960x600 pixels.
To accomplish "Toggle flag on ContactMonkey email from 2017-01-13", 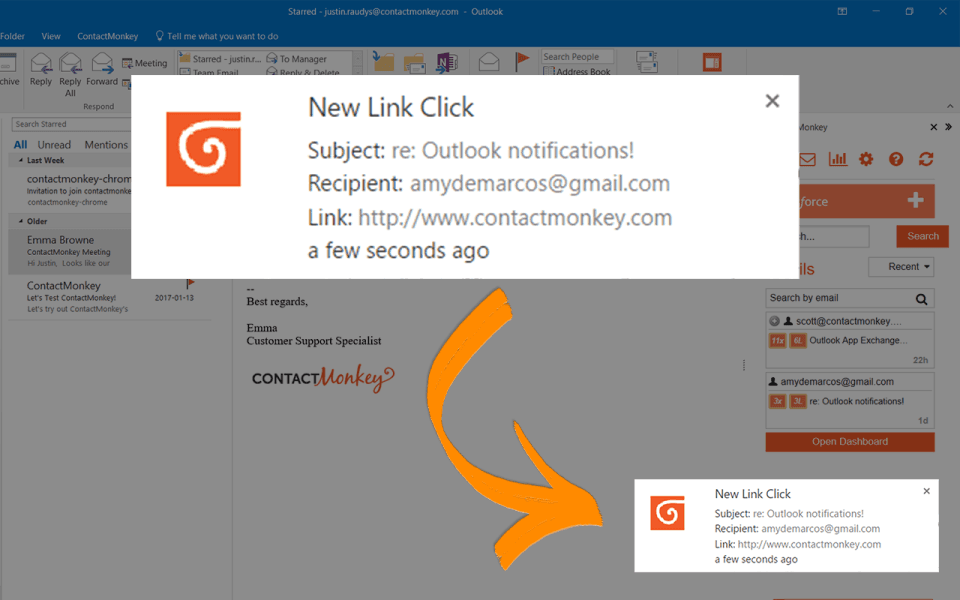I will click(190, 283).
